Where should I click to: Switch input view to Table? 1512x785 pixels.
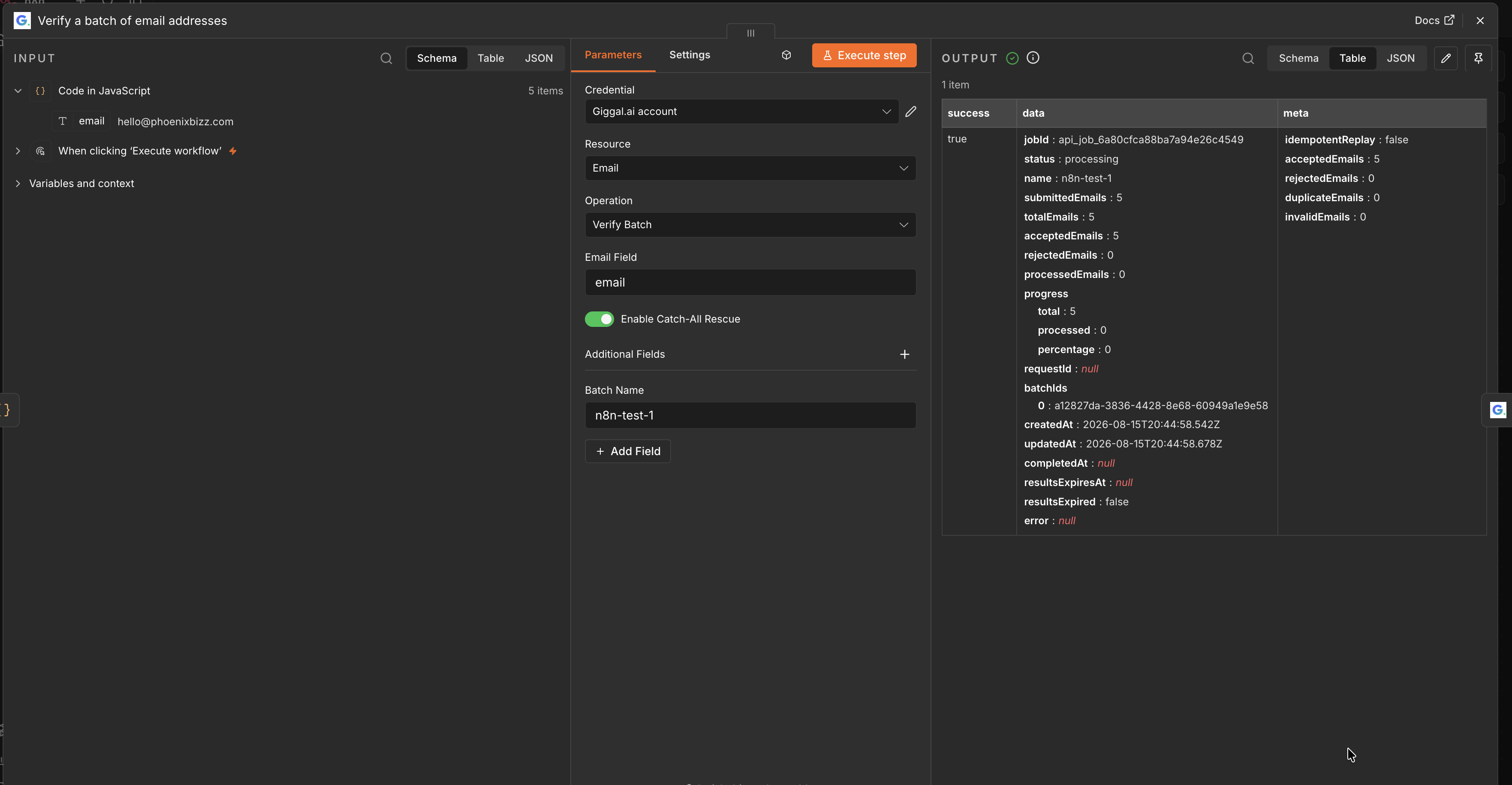(x=490, y=58)
